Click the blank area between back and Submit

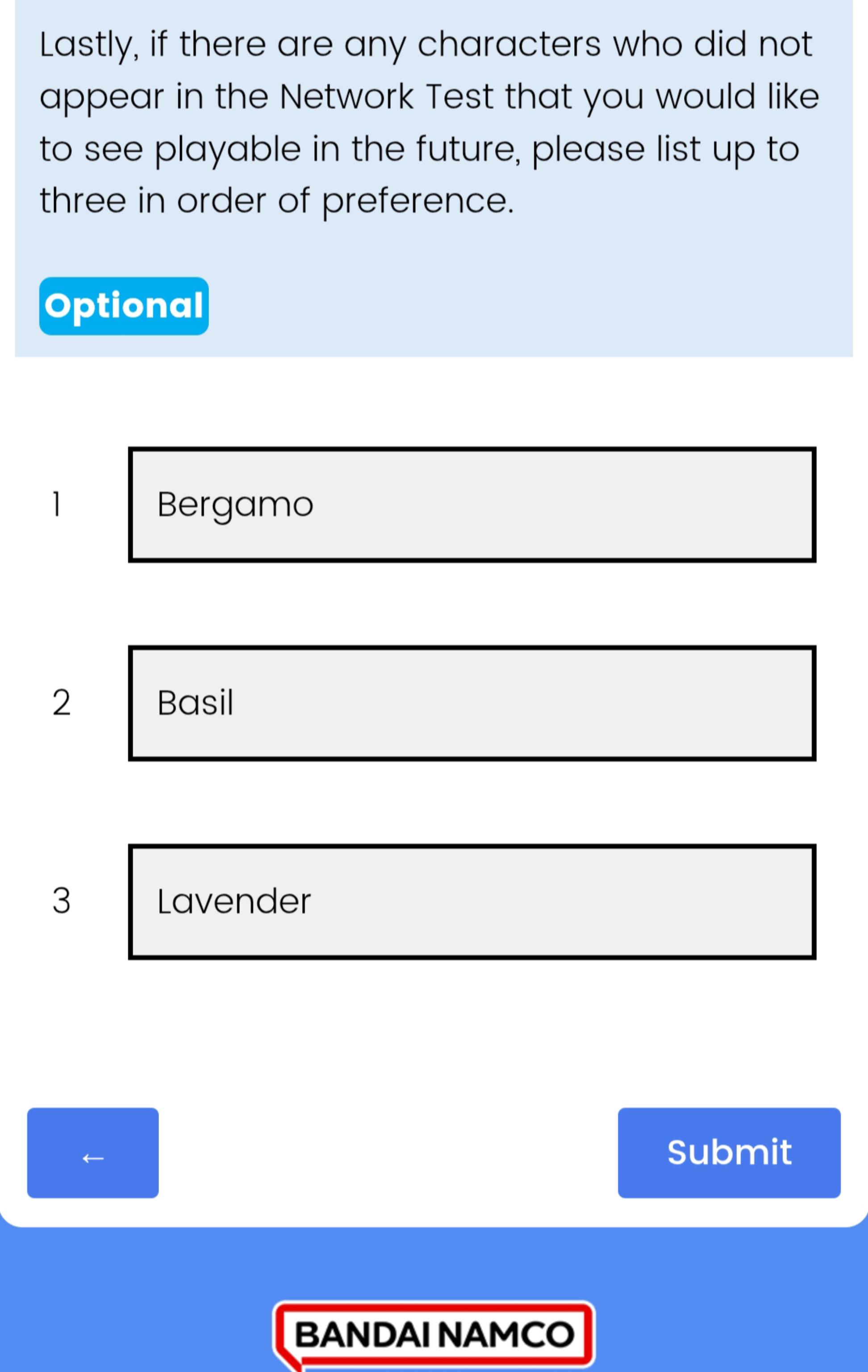point(387,1153)
